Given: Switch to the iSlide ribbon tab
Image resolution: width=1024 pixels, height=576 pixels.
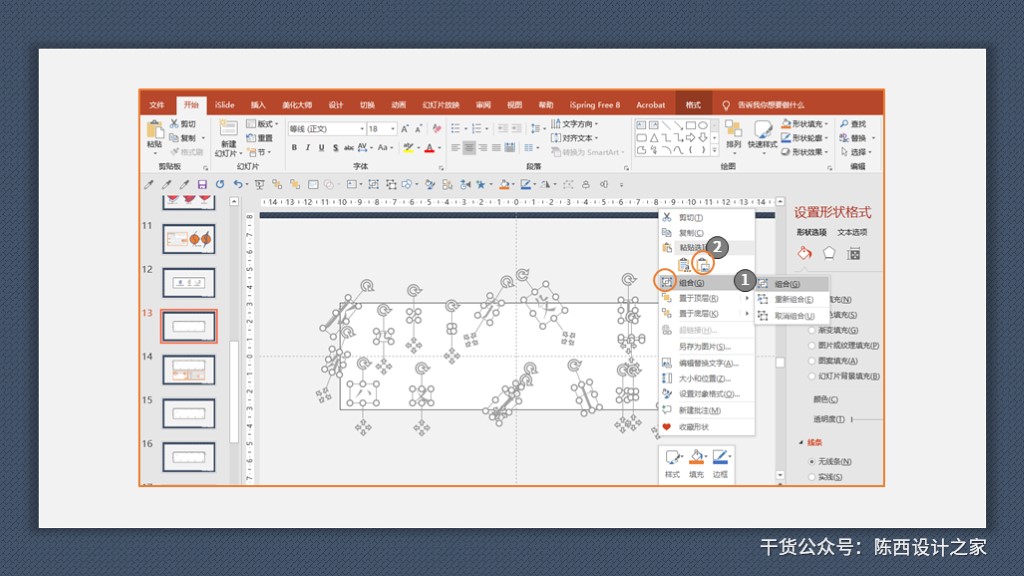Looking at the screenshot, I should click(225, 105).
